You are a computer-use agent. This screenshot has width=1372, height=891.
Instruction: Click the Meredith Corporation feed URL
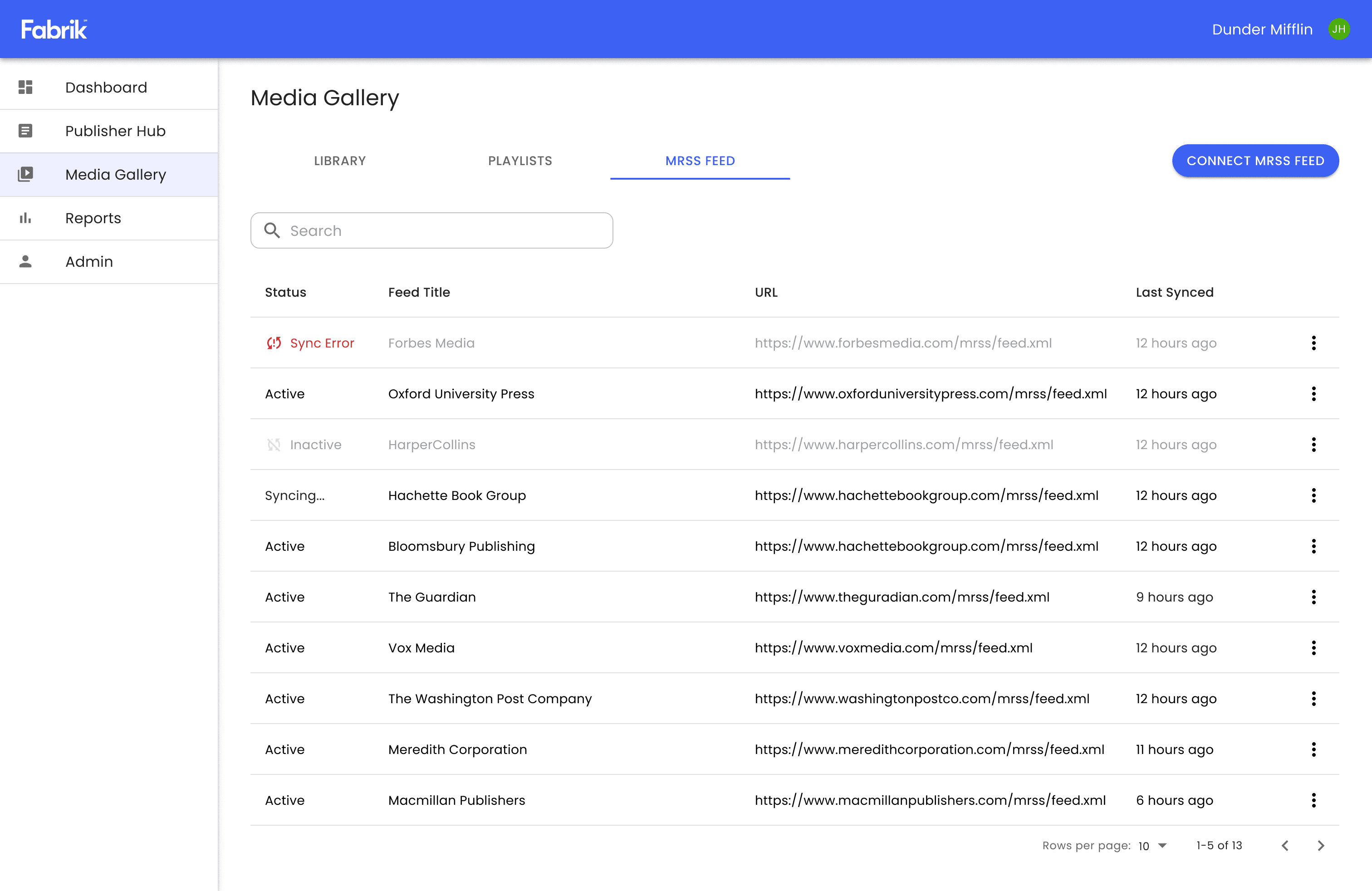tap(930, 749)
